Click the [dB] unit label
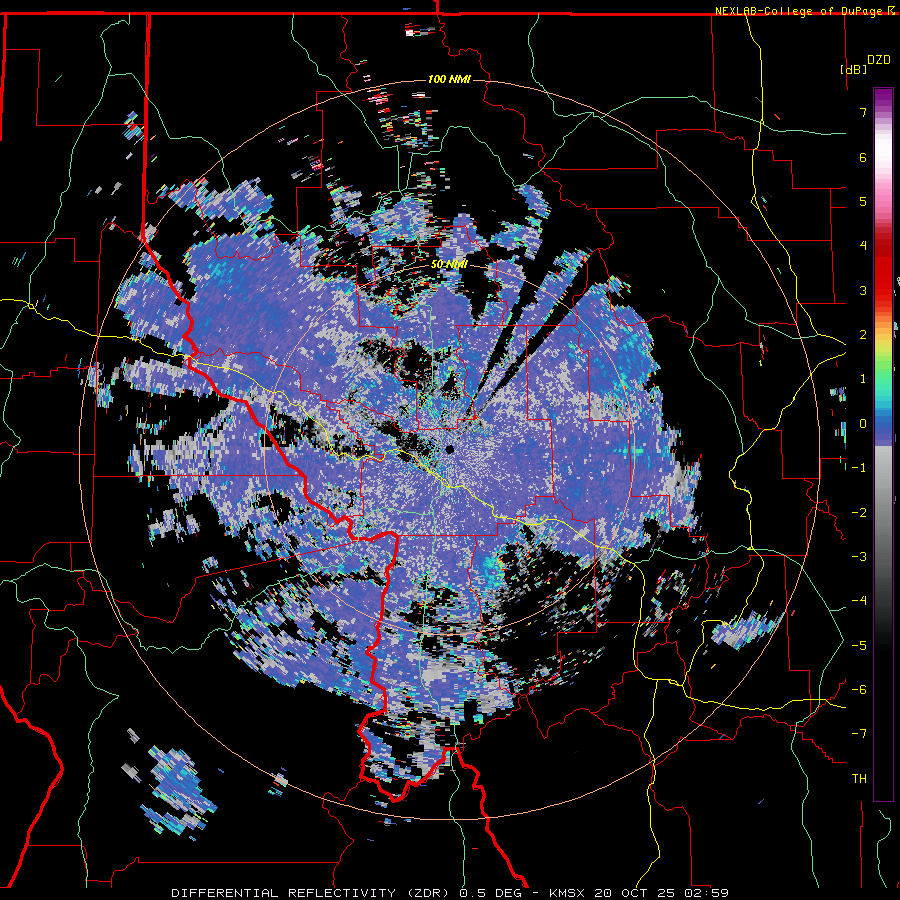 point(853,69)
